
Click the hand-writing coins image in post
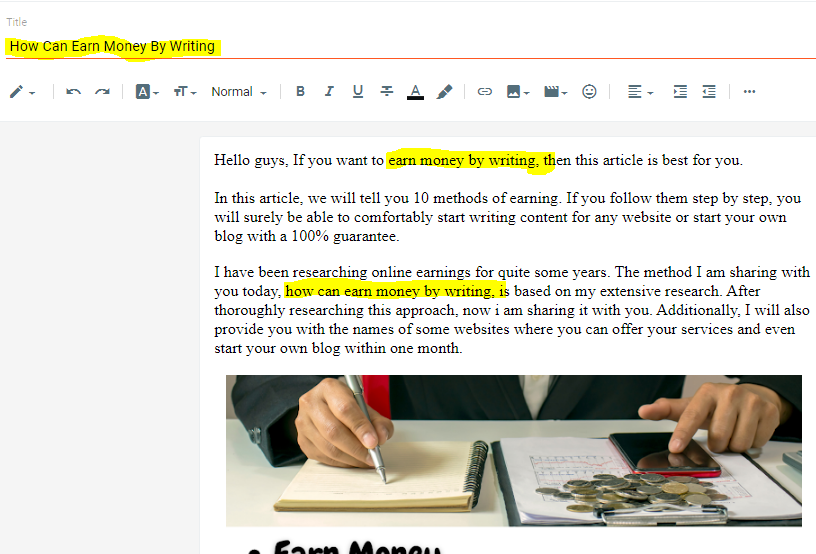514,450
